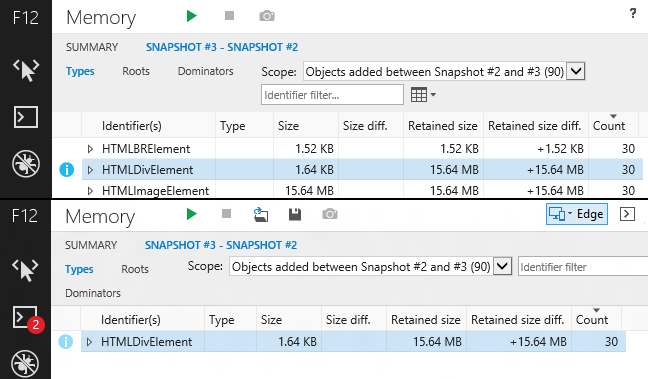Start profiling with bottom panel green play button

(191, 214)
